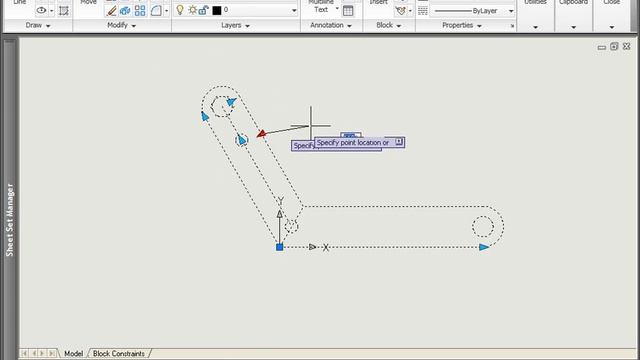Open the Fillet tool flyout arrow
640x360 pixels.
(x=166, y=11)
